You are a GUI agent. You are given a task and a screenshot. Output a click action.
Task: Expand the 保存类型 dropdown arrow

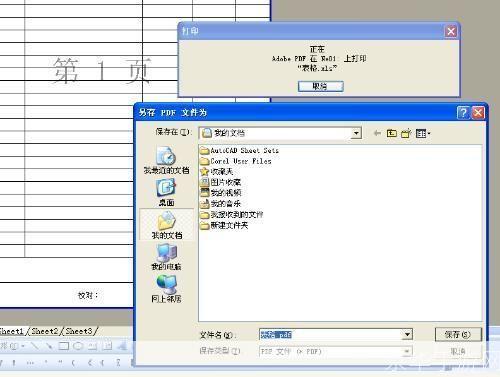(407, 351)
